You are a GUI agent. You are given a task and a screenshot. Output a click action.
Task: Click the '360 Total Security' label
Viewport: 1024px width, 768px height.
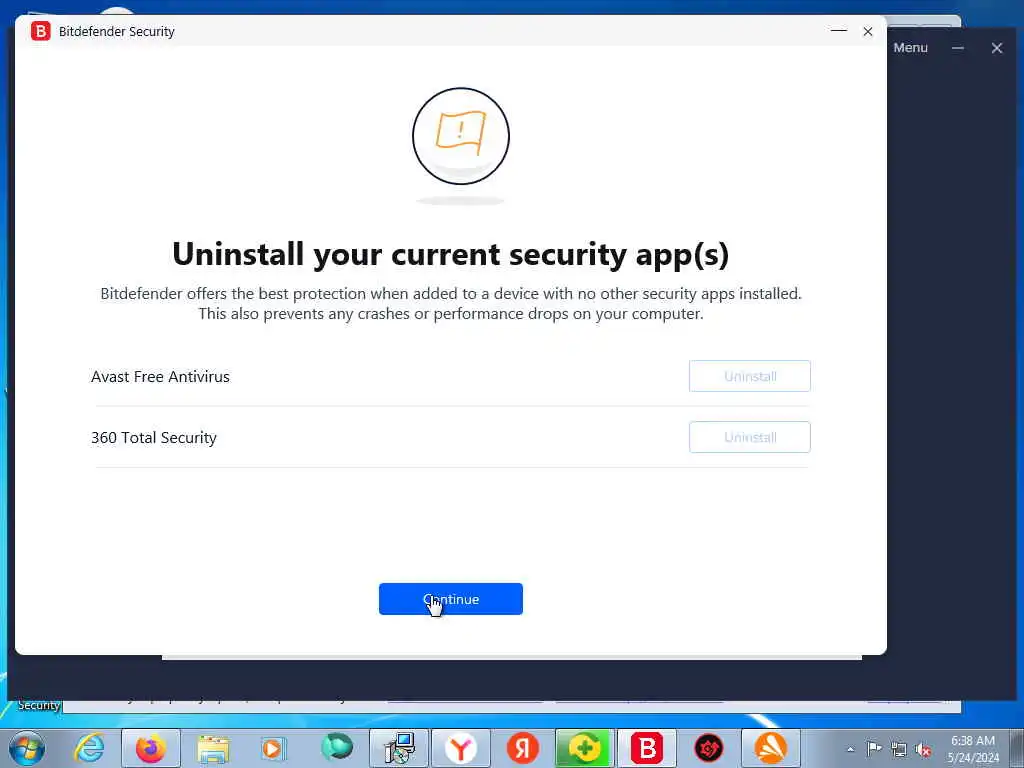click(153, 438)
